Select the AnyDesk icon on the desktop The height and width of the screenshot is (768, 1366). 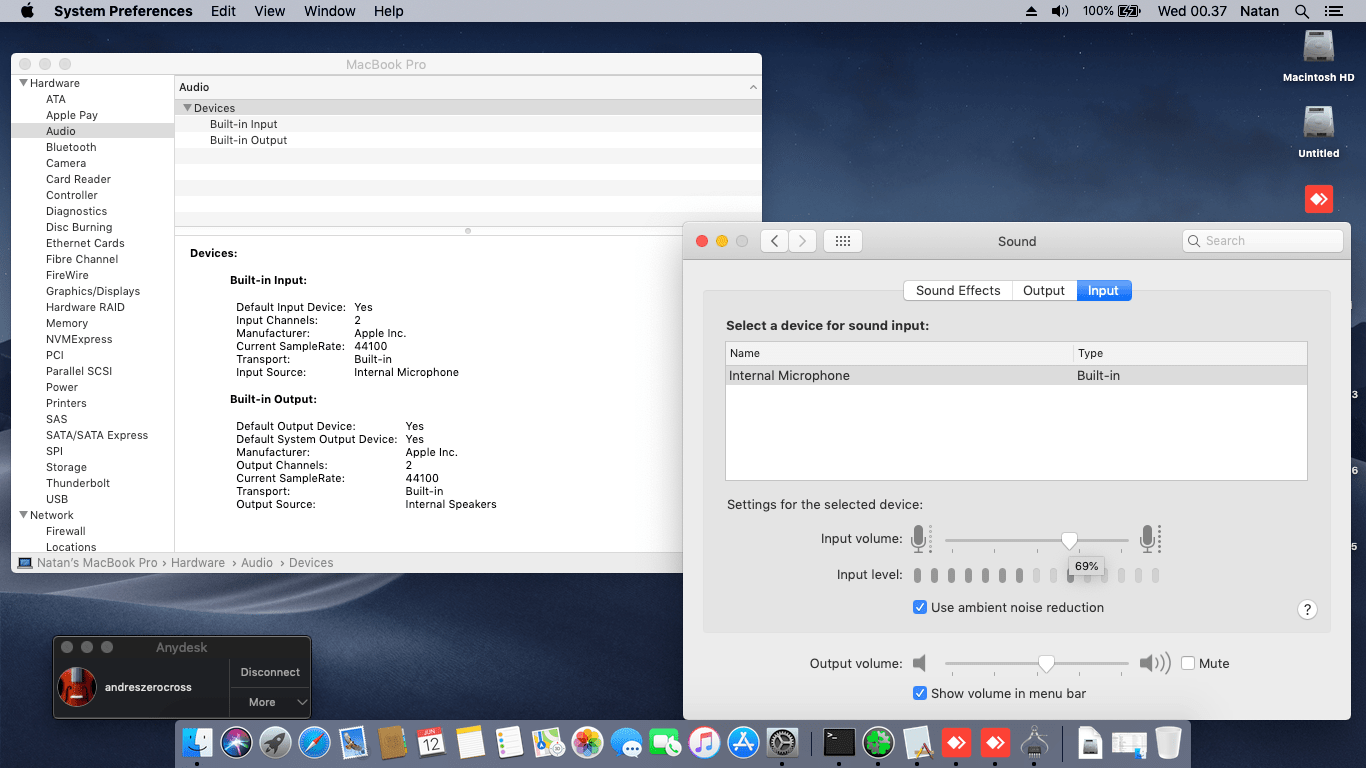tap(1319, 198)
